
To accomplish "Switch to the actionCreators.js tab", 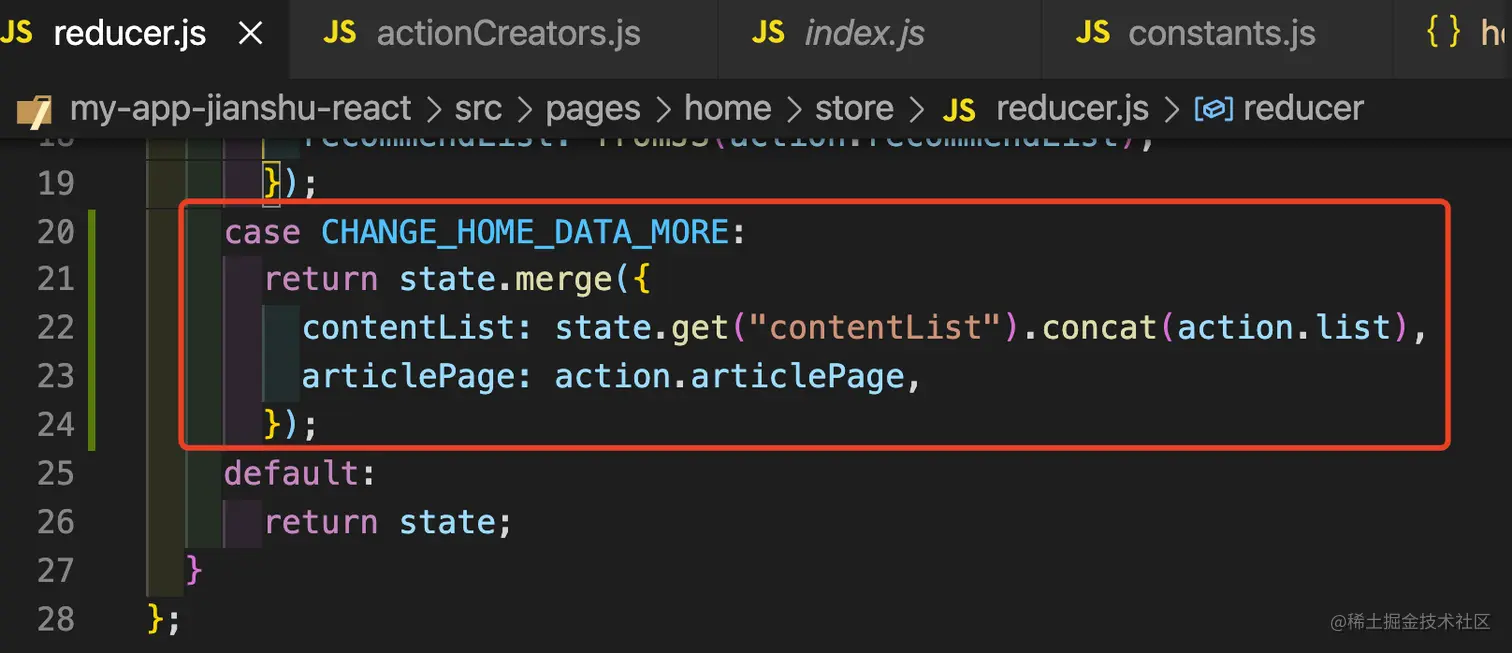I will (507, 34).
